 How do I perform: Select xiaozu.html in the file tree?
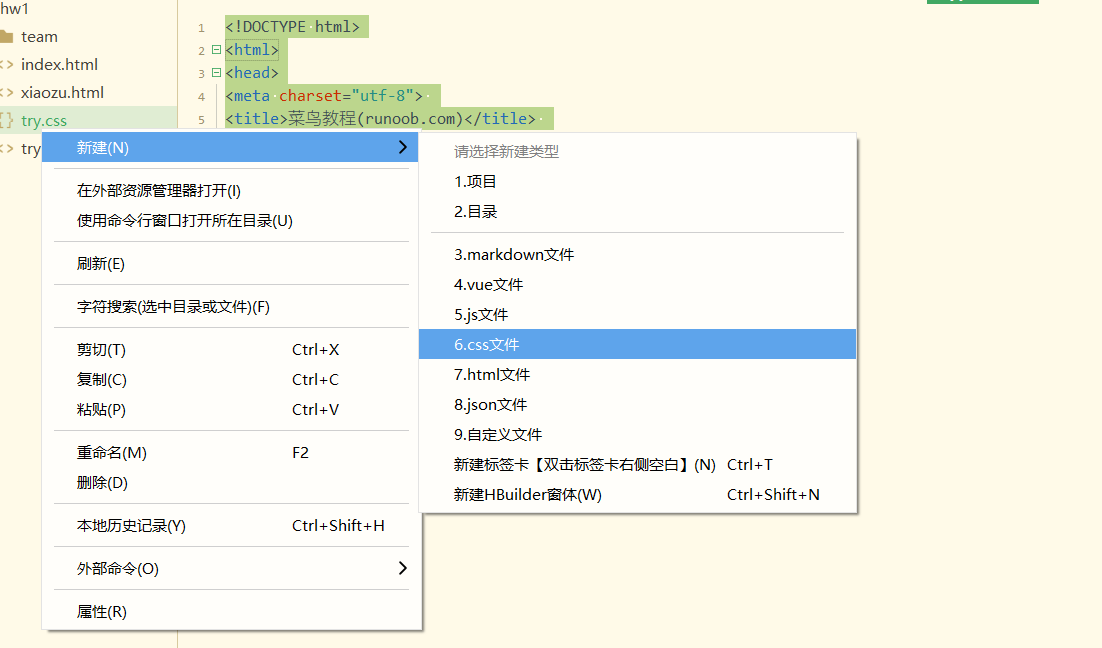62,93
